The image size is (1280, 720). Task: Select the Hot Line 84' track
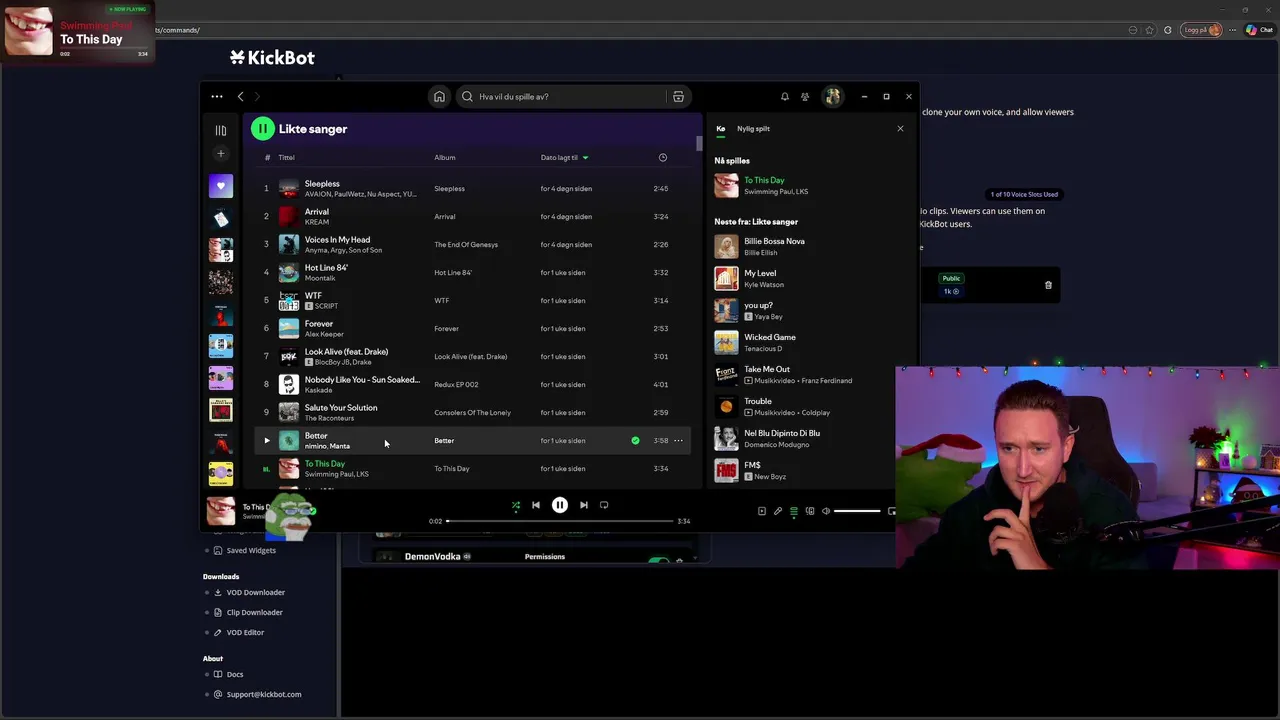click(x=473, y=272)
